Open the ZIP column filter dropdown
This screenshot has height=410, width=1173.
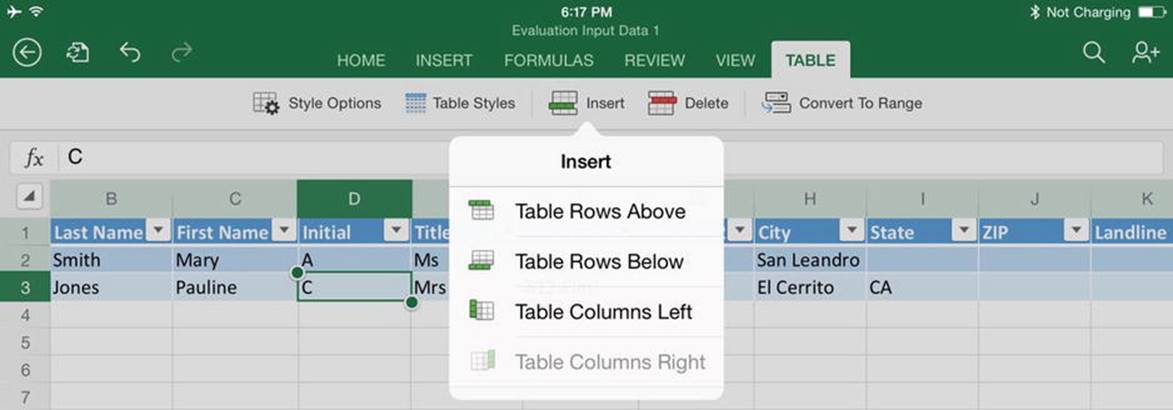[1076, 231]
